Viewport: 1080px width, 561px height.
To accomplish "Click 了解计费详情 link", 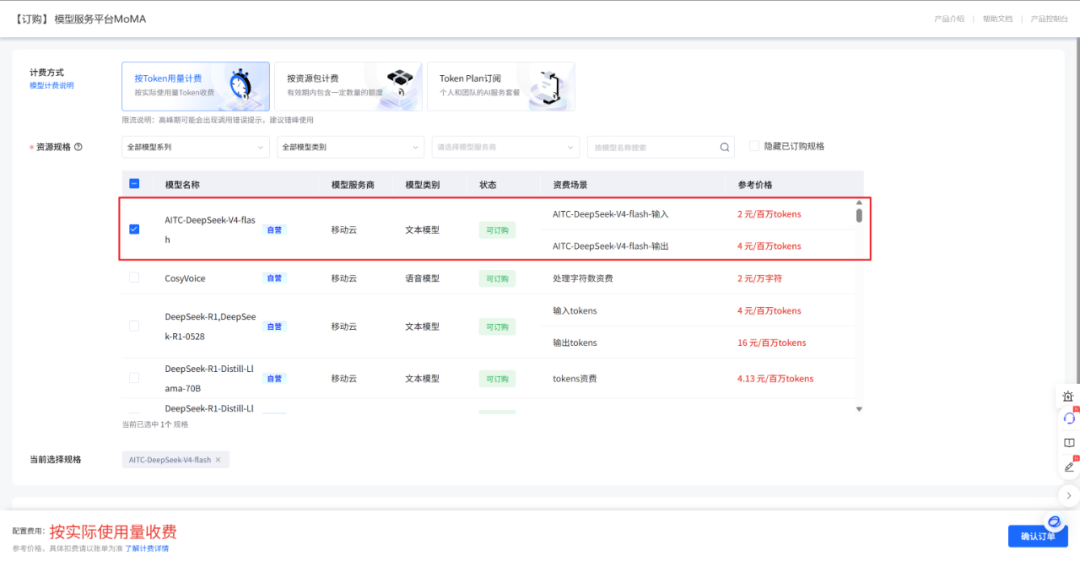I will [x=147, y=549].
